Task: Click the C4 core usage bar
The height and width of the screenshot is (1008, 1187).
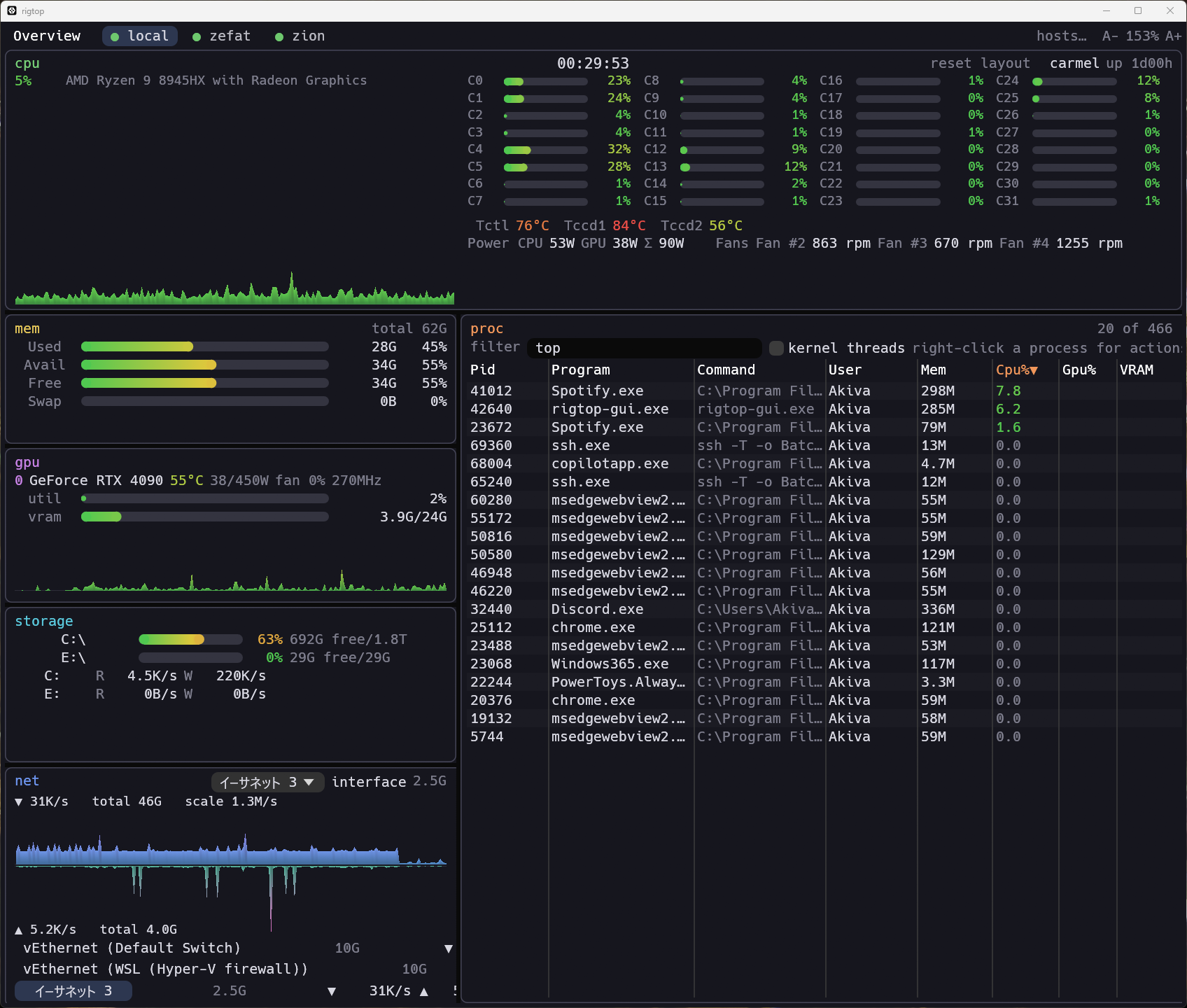Action: [x=545, y=150]
